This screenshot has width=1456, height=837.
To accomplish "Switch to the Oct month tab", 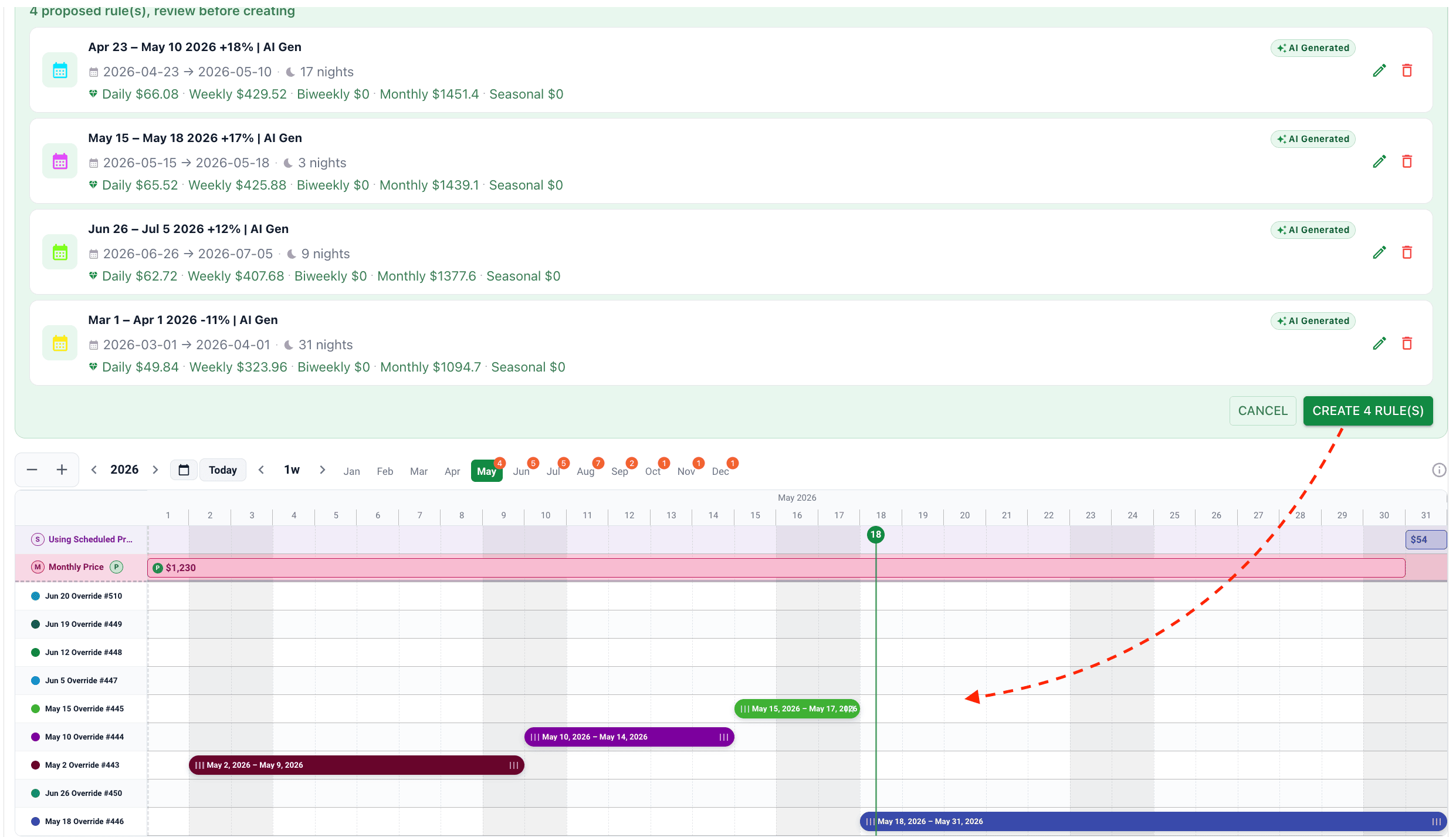I will pyautogui.click(x=653, y=471).
